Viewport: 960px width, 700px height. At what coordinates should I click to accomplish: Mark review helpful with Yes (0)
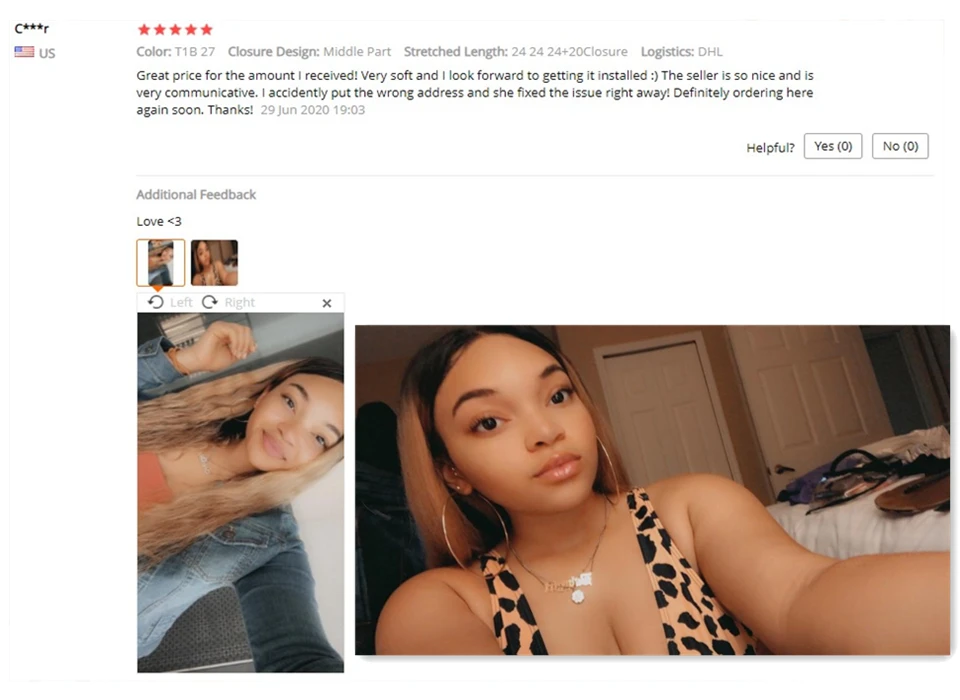click(833, 146)
